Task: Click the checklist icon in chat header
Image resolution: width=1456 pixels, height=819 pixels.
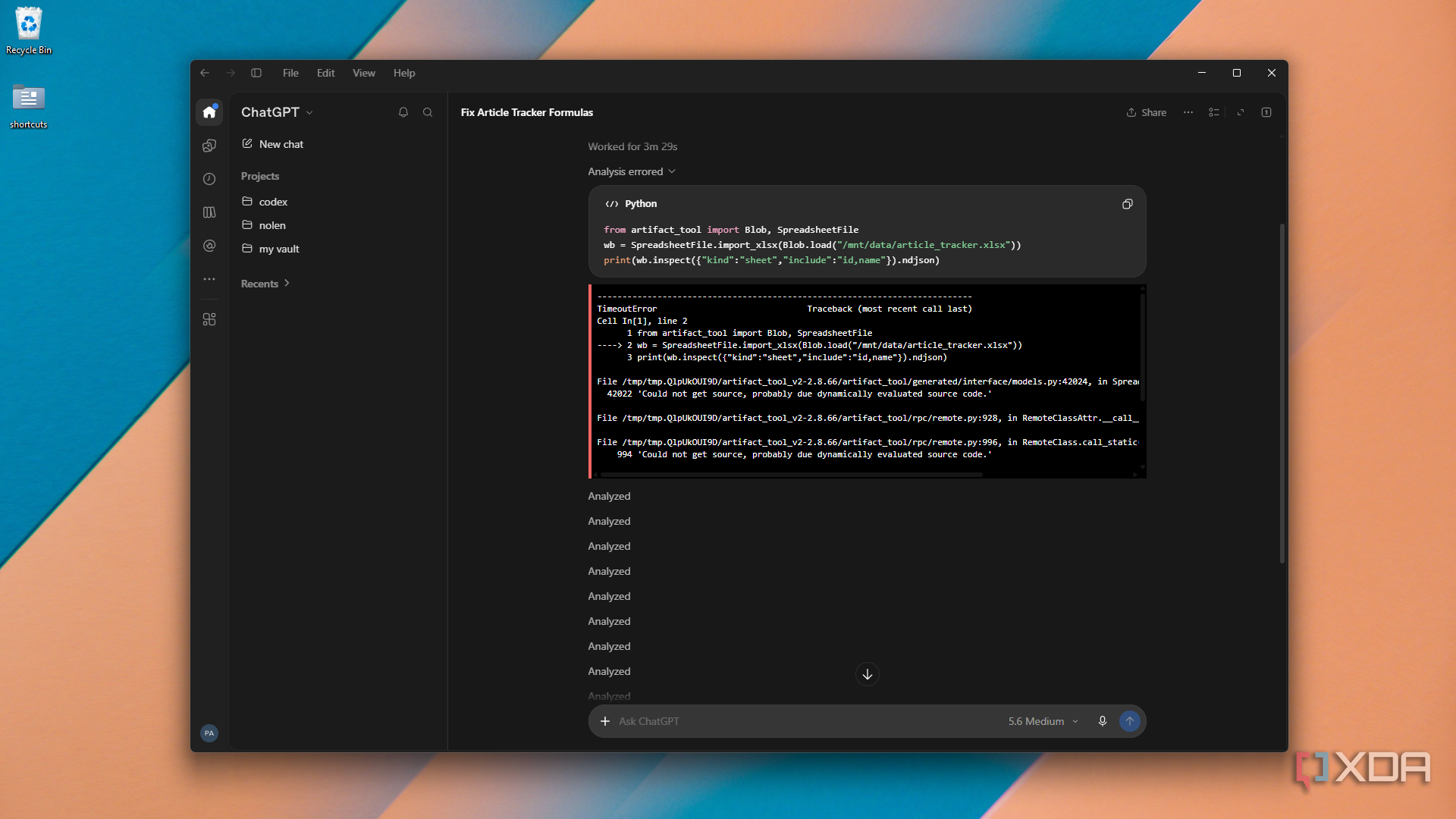Action: [1214, 112]
